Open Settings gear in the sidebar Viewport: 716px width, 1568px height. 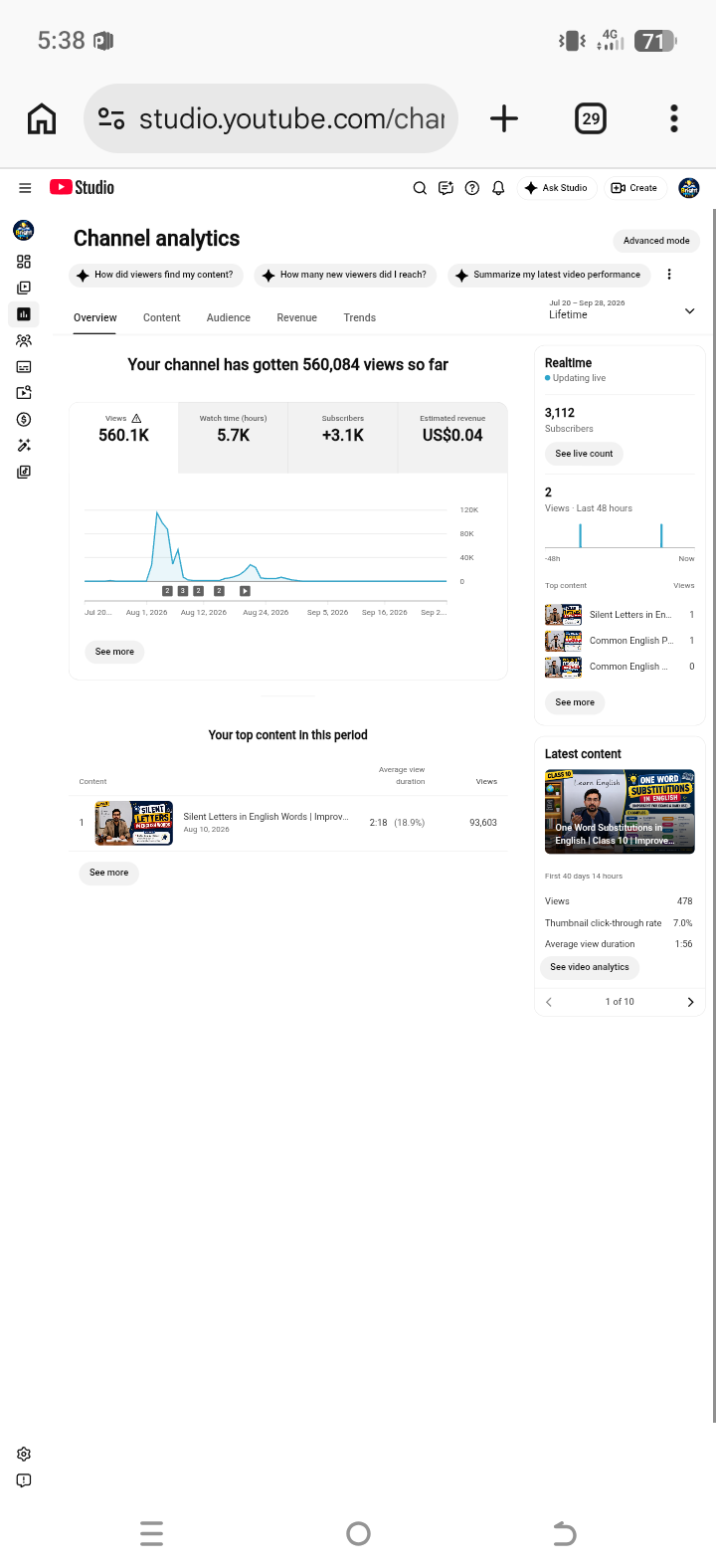click(x=24, y=1454)
